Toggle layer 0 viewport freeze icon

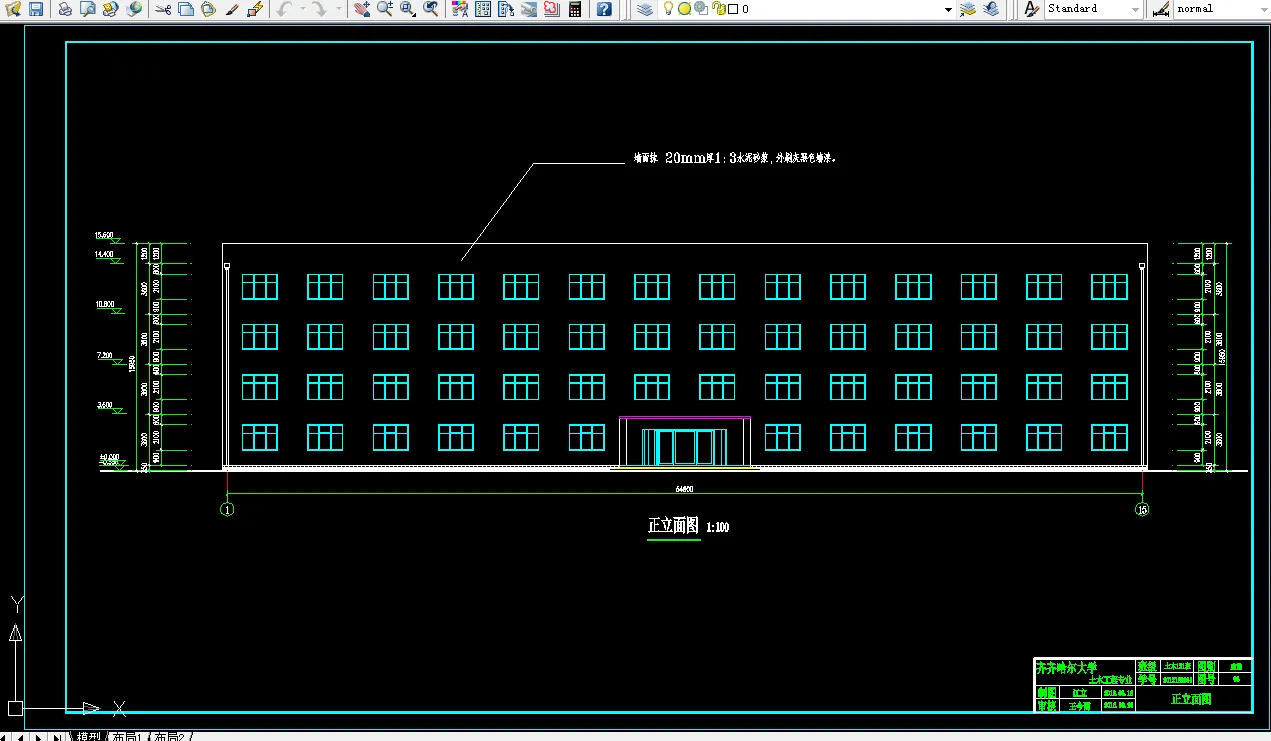pyautogui.click(x=701, y=9)
